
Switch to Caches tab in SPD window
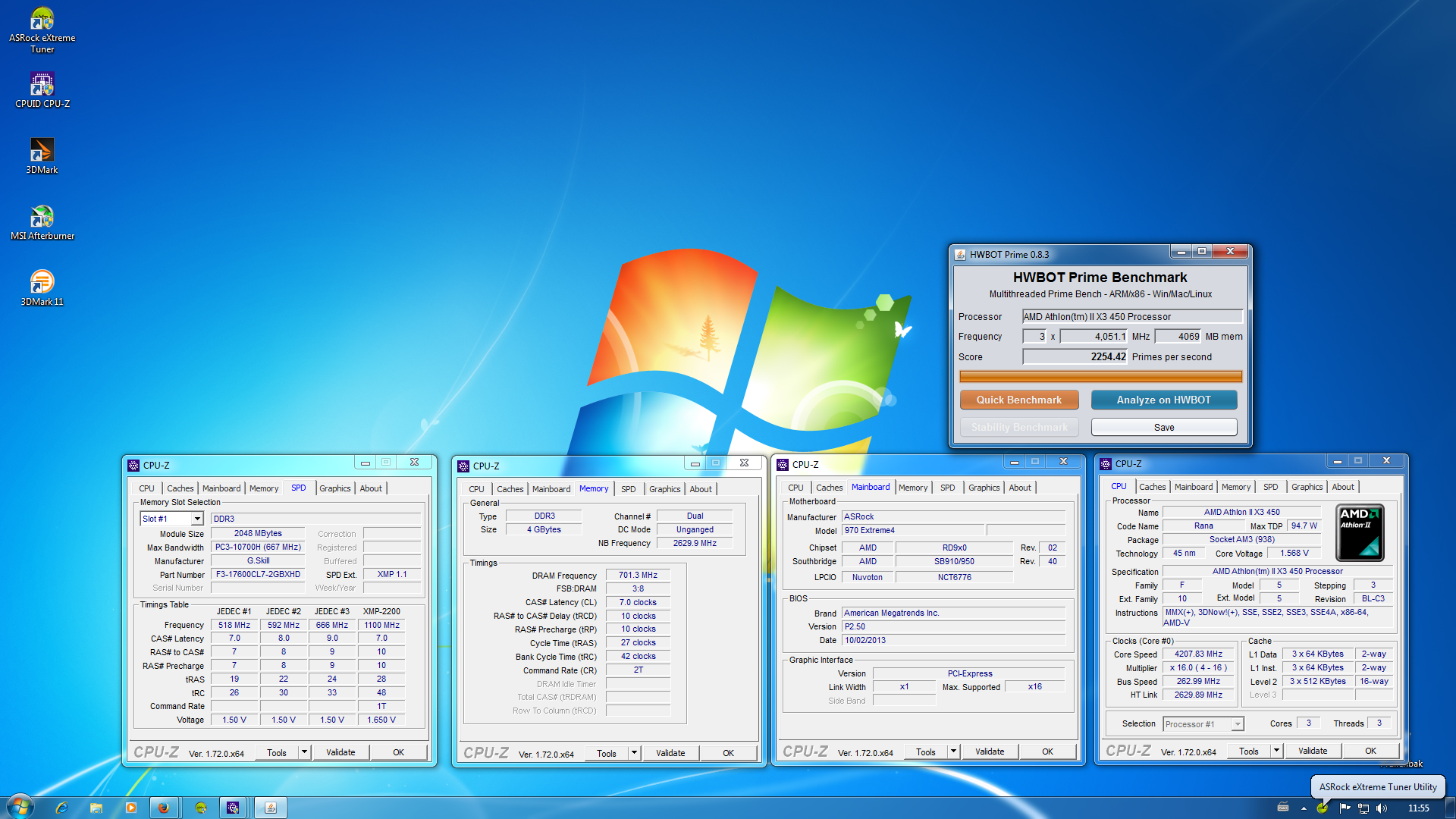pos(180,488)
